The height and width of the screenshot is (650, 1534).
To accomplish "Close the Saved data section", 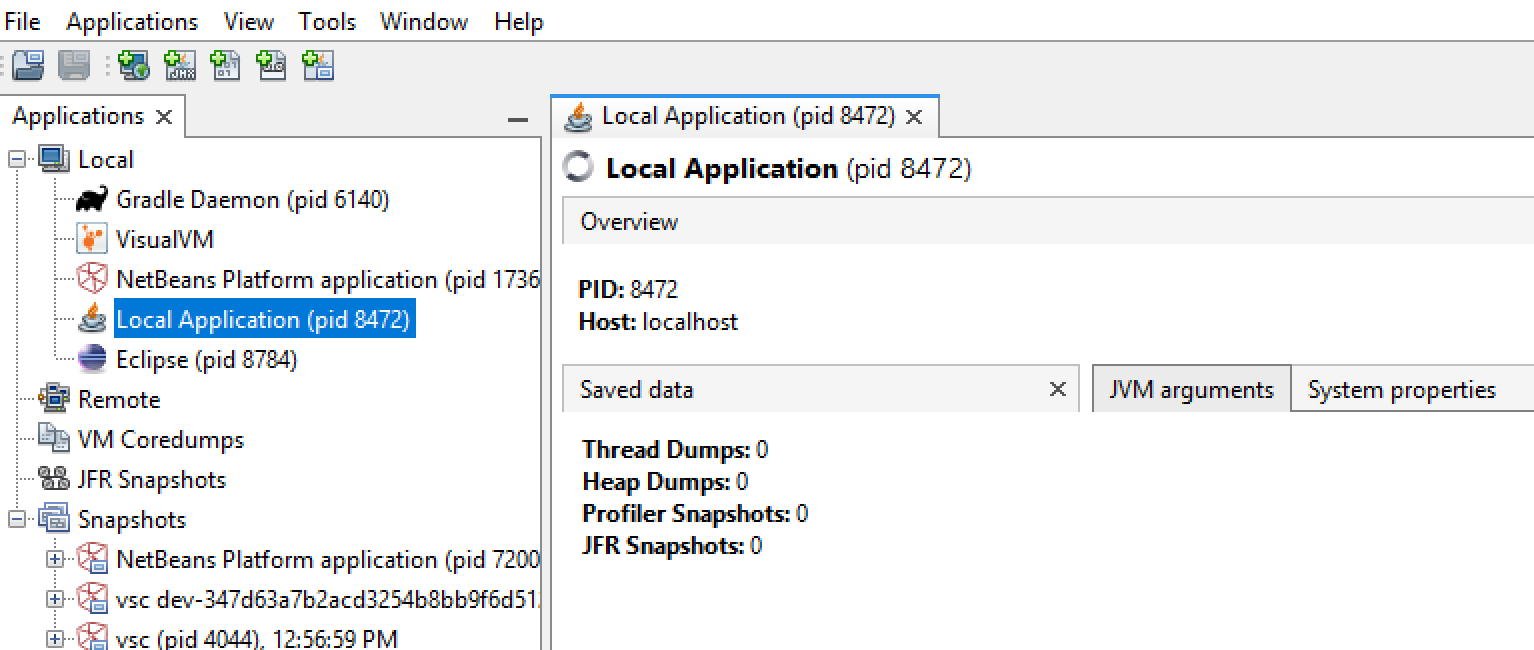I will (1057, 390).
